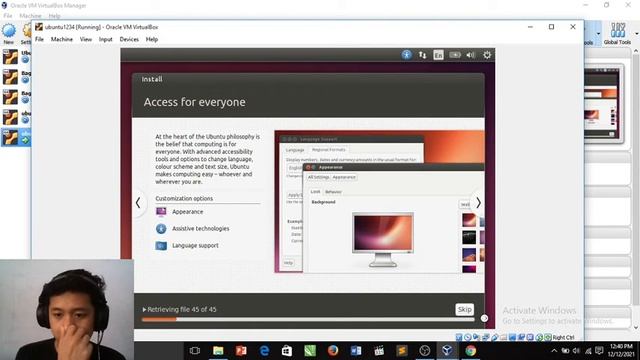This screenshot has width=640, height=360.
Task: Click the Appearance option text
Action: (187, 211)
